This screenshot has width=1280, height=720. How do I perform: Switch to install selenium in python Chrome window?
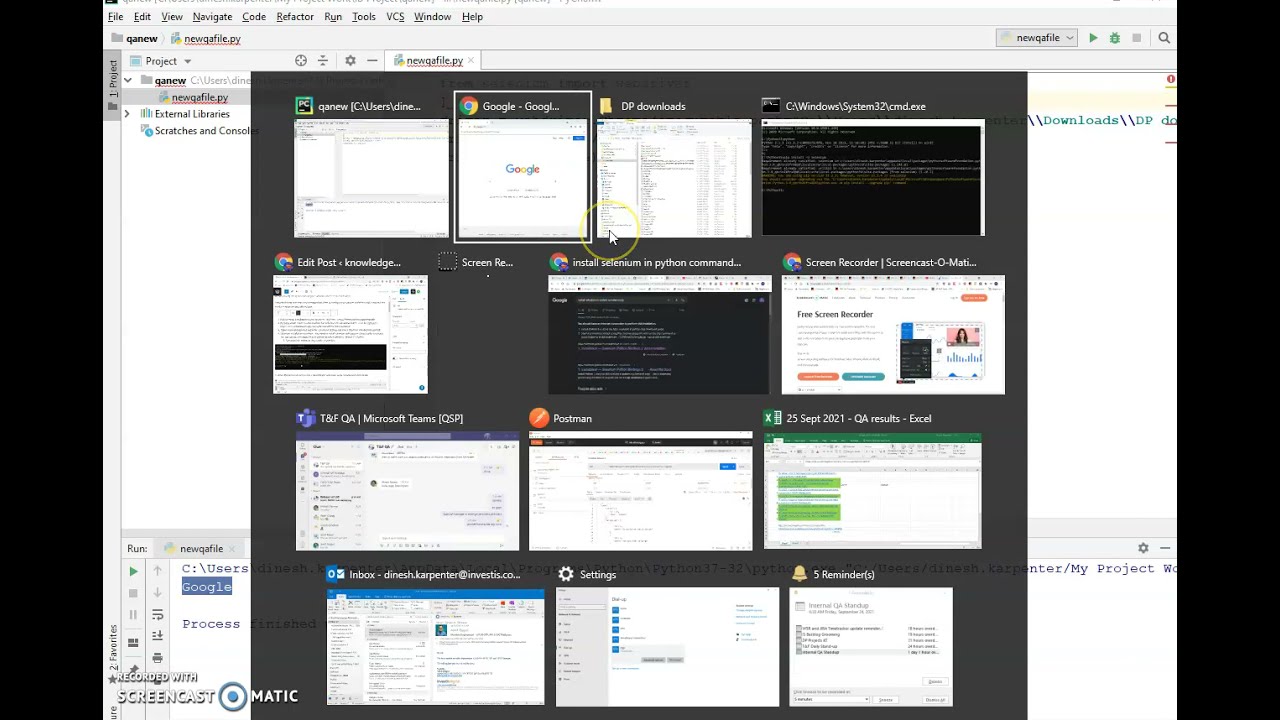(x=660, y=334)
